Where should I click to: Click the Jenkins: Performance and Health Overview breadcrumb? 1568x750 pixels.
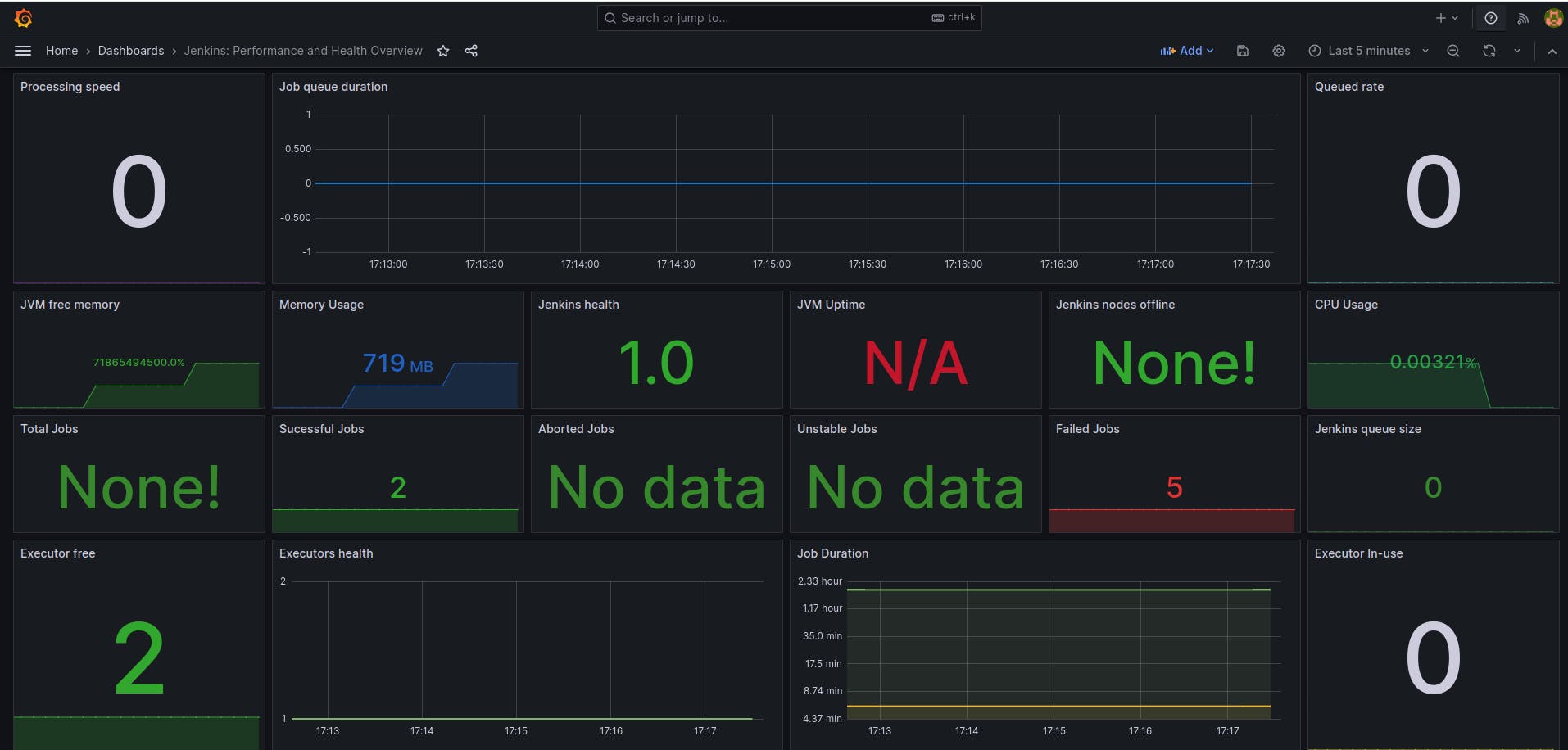tap(303, 51)
